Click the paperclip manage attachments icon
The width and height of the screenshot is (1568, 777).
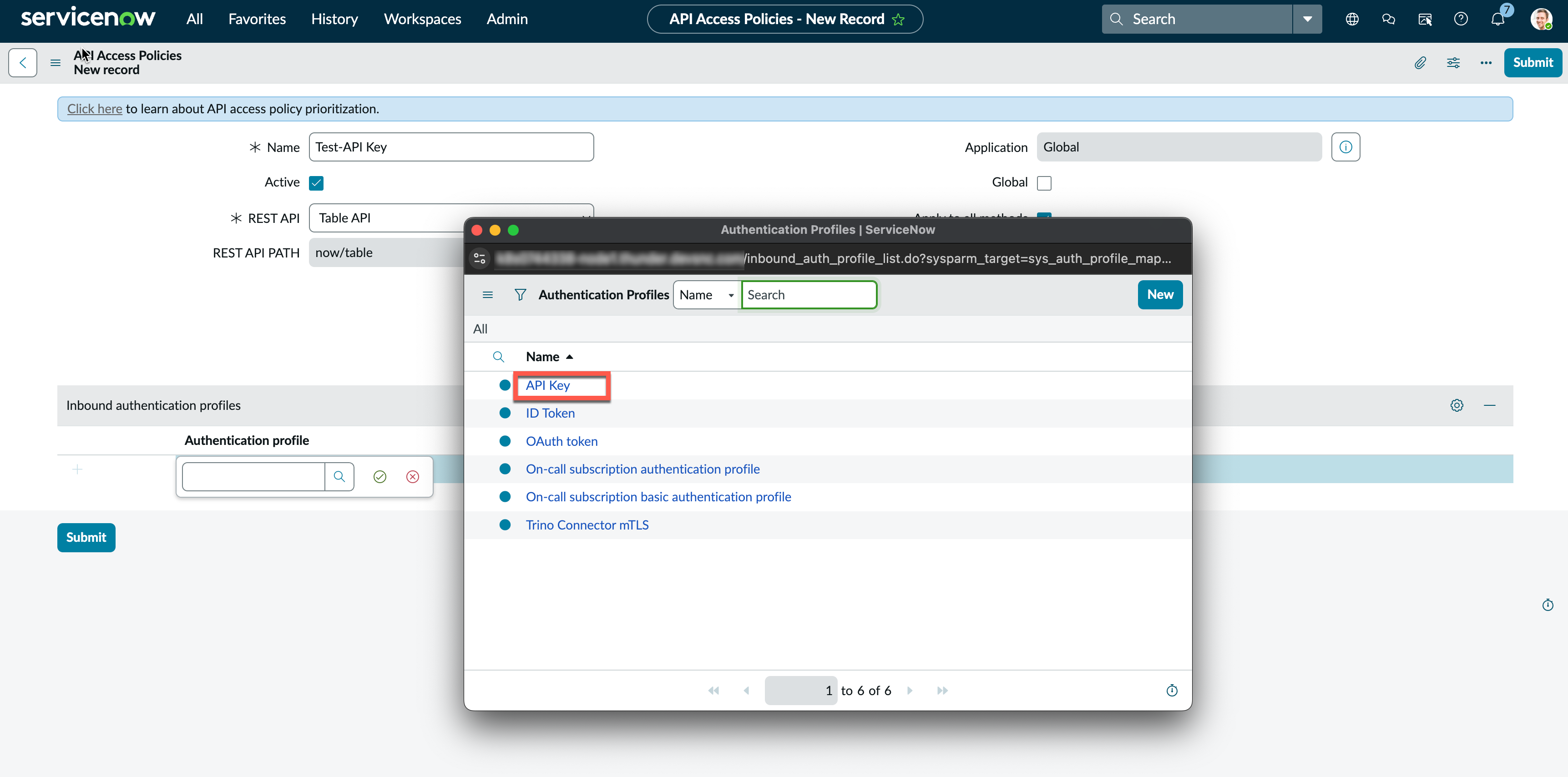pyautogui.click(x=1420, y=63)
